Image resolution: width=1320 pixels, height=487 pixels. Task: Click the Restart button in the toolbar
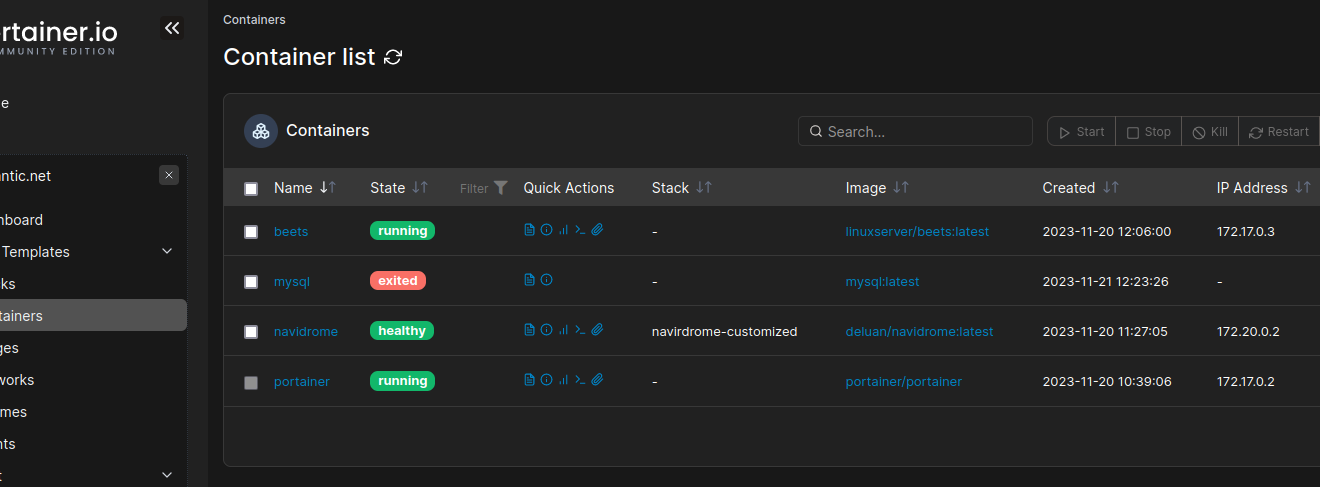[x=1279, y=132]
